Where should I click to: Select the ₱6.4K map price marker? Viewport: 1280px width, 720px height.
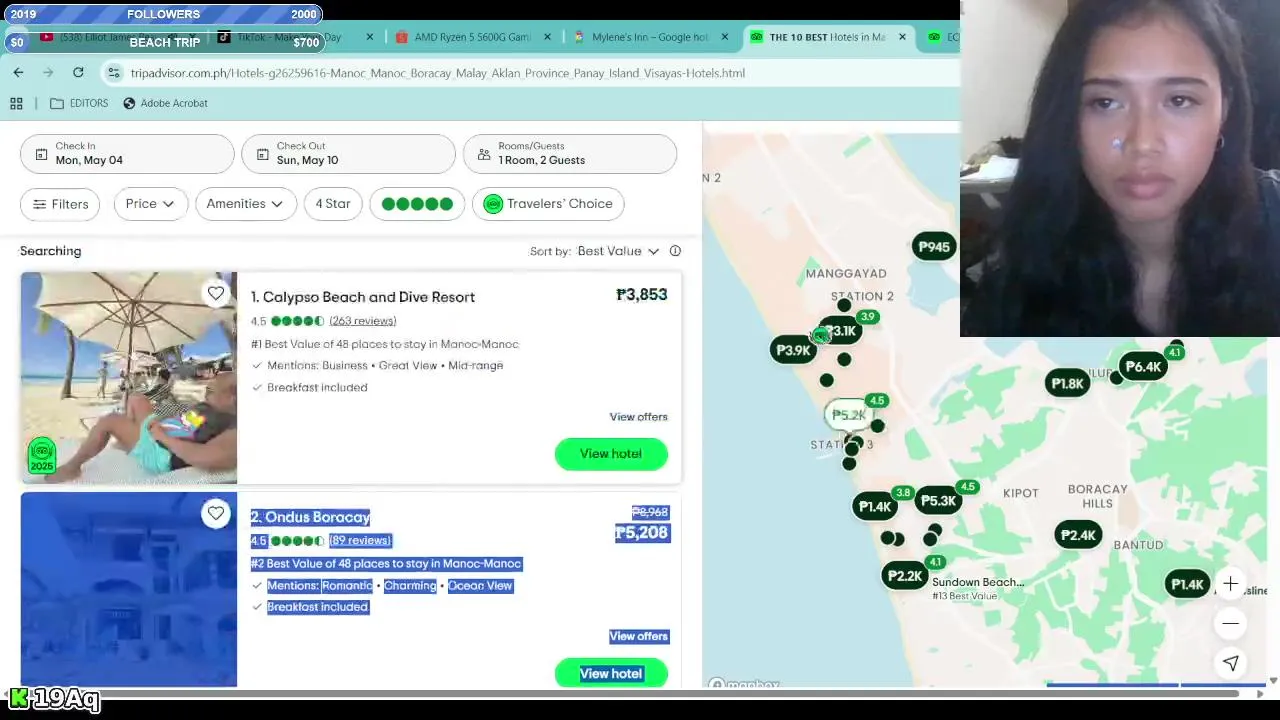[x=1143, y=367]
